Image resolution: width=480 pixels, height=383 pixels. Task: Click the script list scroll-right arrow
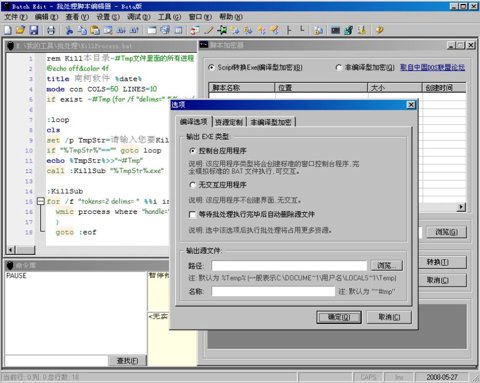[x=461, y=207]
